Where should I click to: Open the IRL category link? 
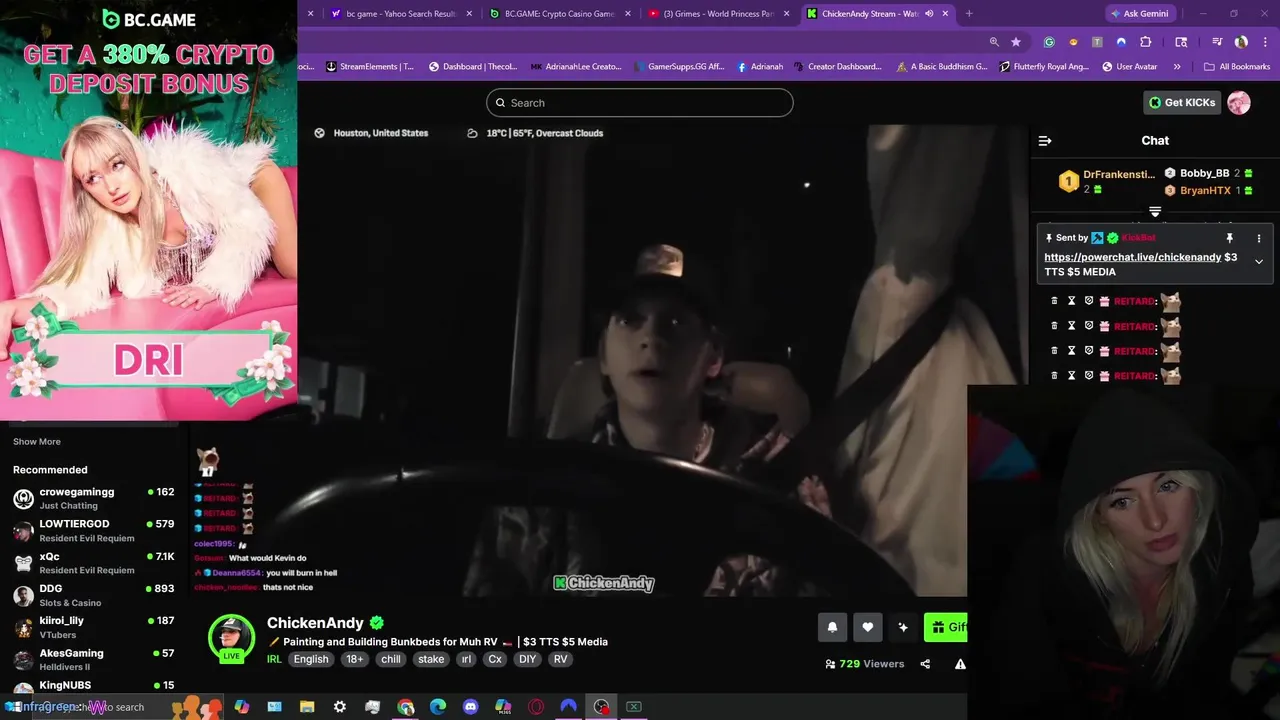[x=274, y=659]
